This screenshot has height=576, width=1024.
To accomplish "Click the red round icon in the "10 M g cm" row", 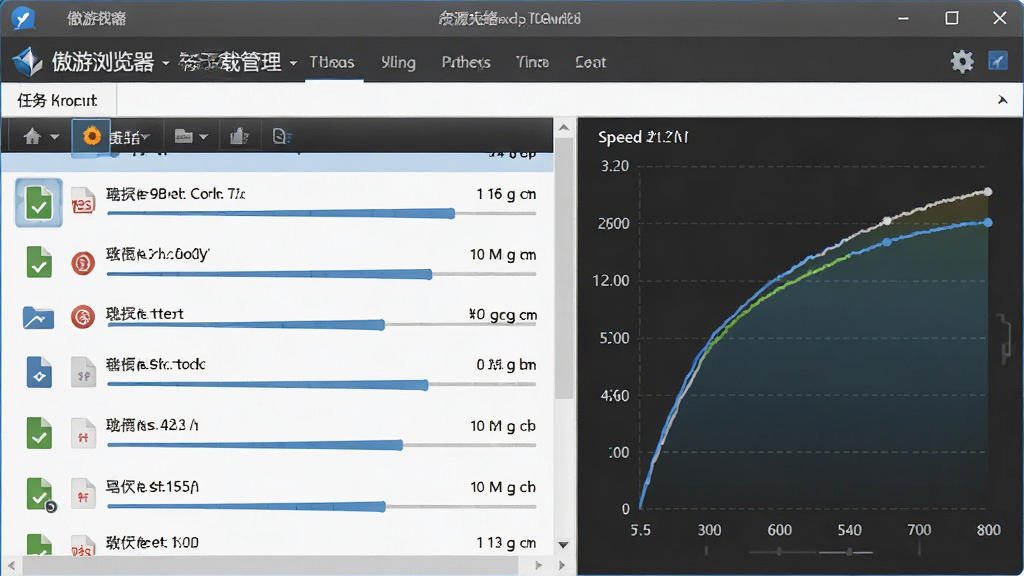I will click(83, 263).
